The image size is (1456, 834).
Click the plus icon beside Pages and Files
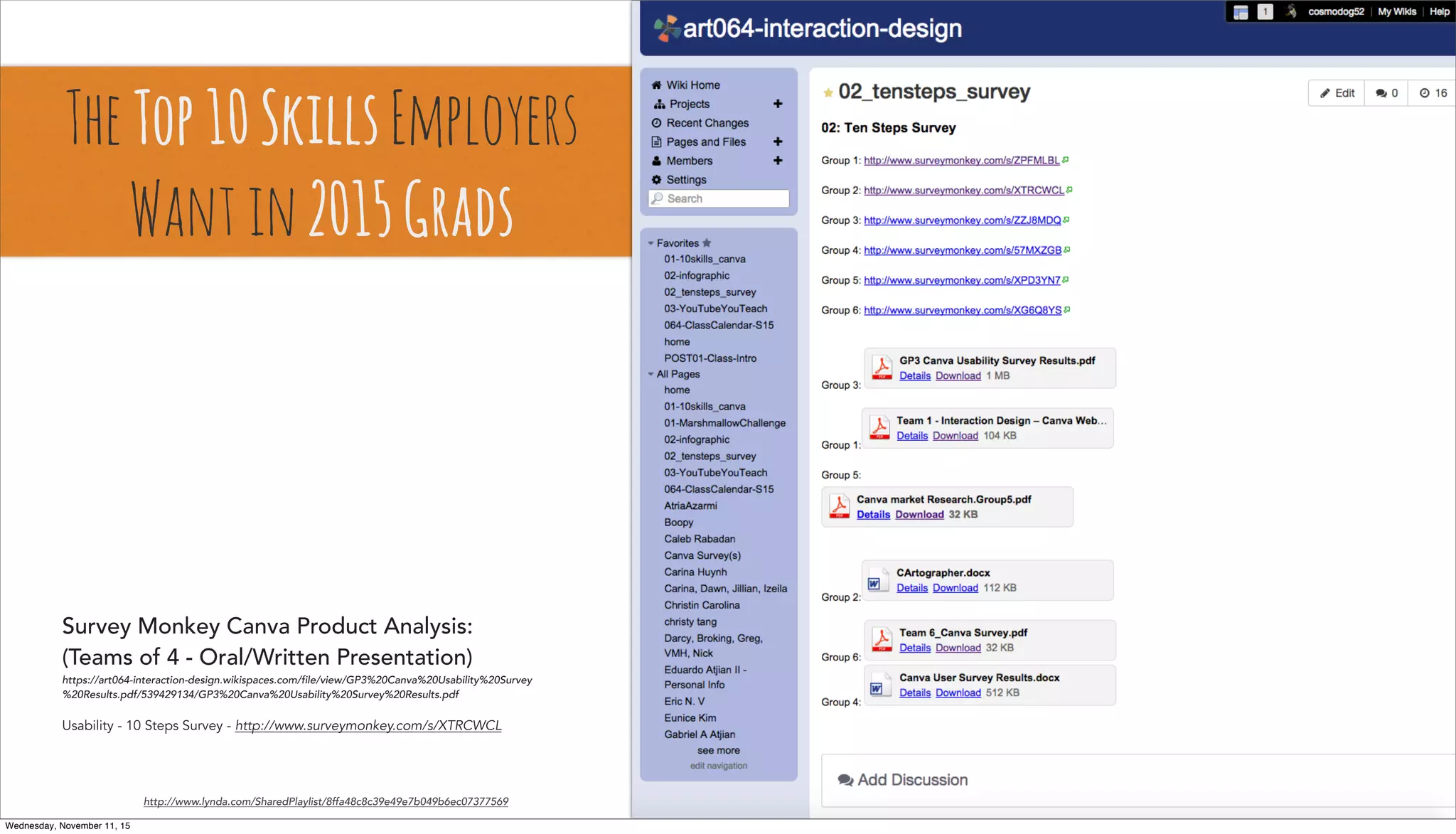pos(778,141)
